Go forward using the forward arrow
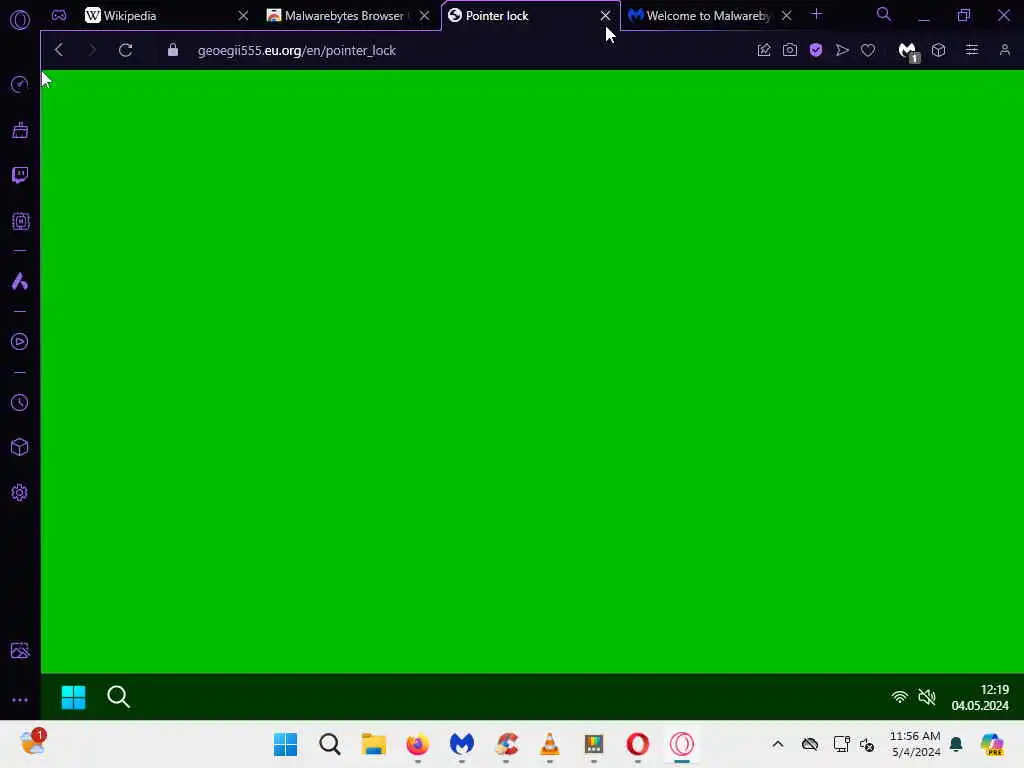This screenshot has height=768, width=1024. pos(92,50)
